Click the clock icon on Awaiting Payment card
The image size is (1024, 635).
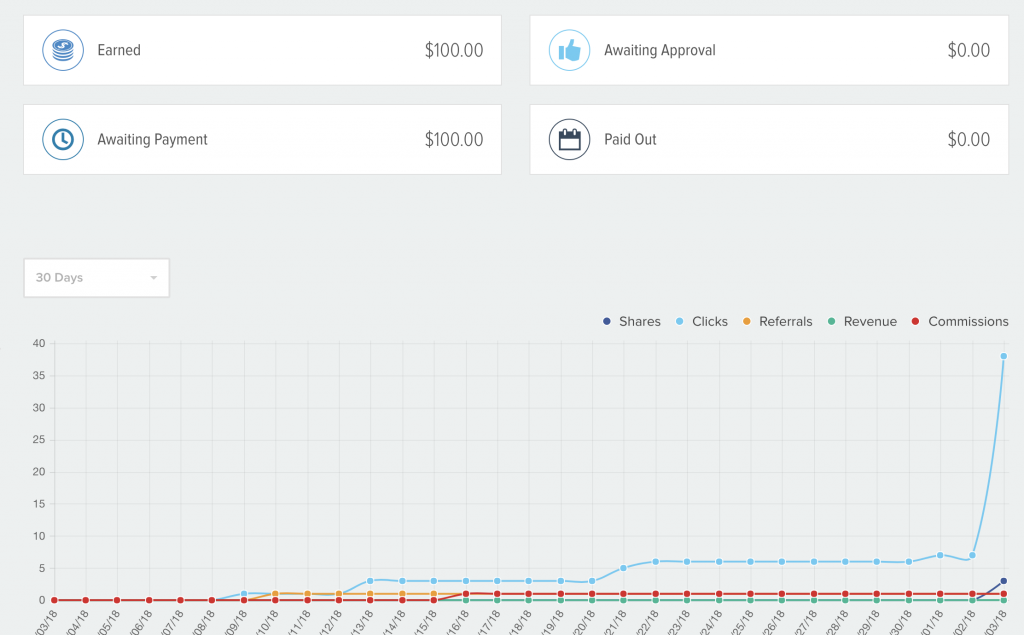62,139
